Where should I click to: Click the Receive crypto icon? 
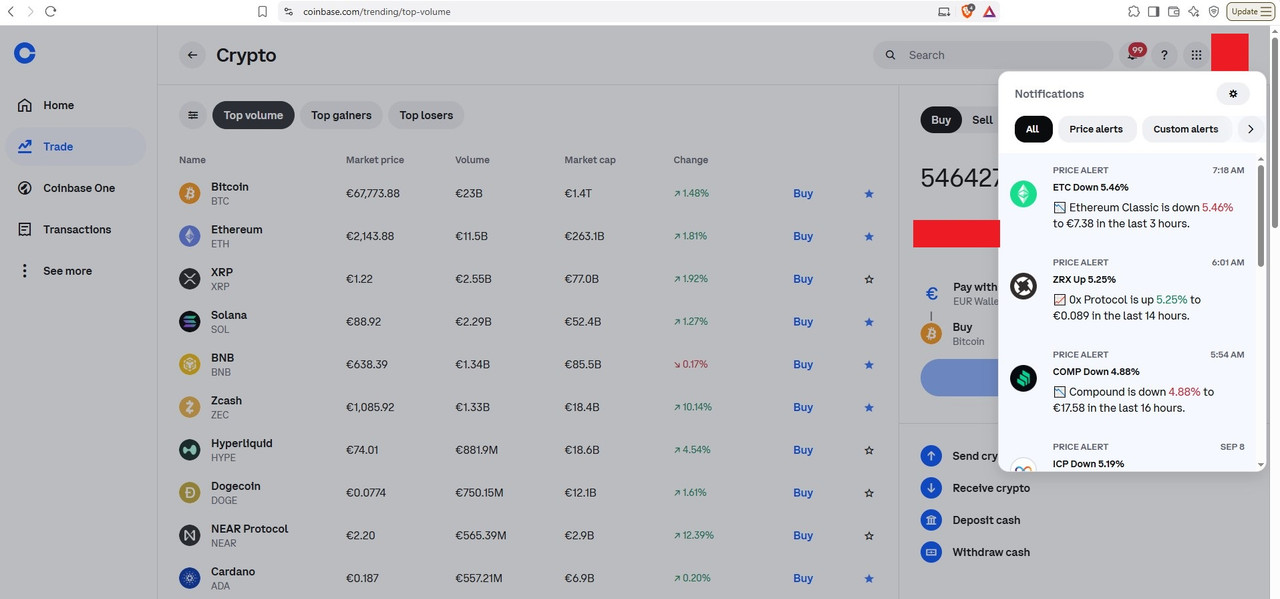click(931, 488)
